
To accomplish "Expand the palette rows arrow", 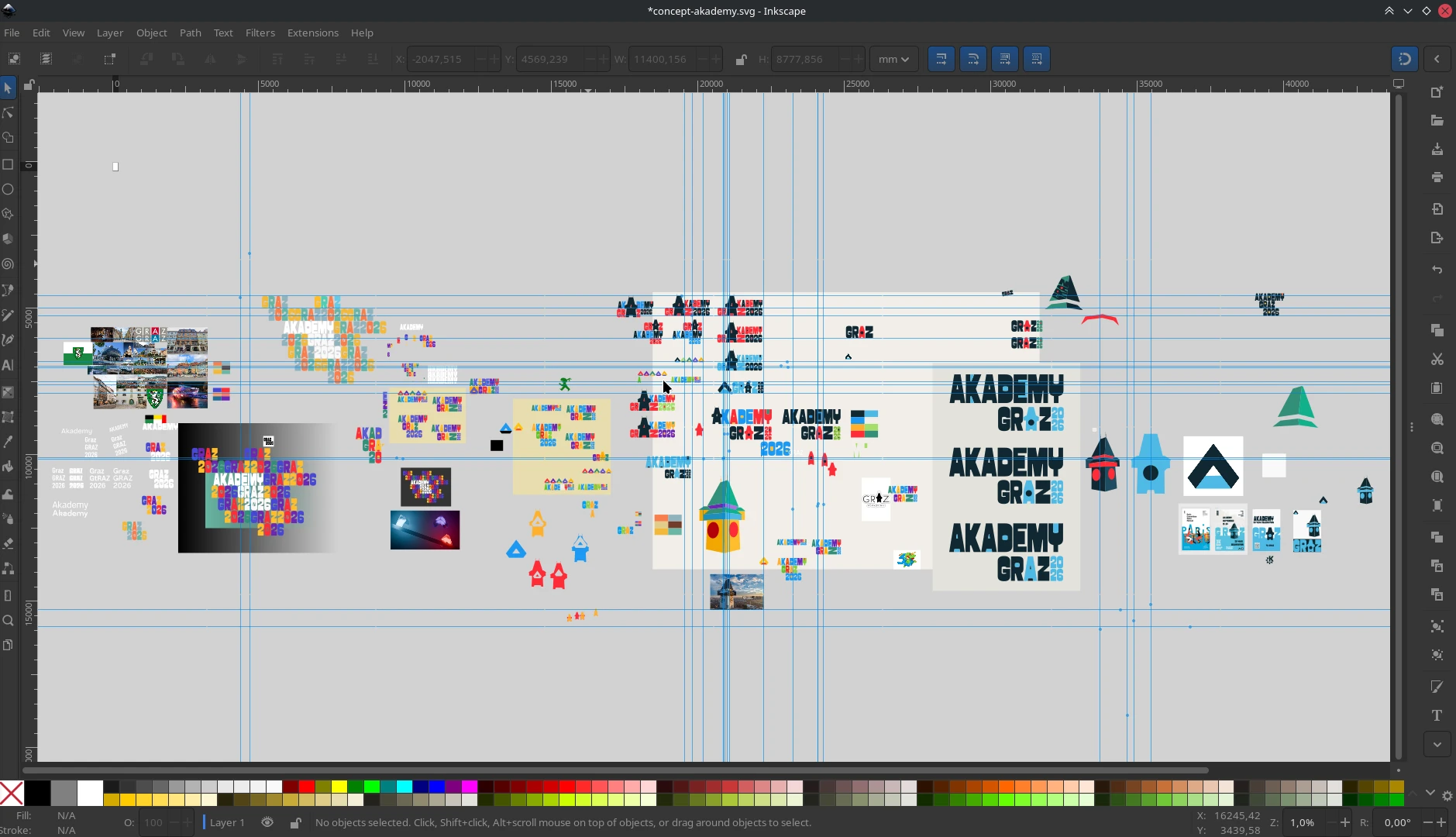I will pyautogui.click(x=1430, y=794).
